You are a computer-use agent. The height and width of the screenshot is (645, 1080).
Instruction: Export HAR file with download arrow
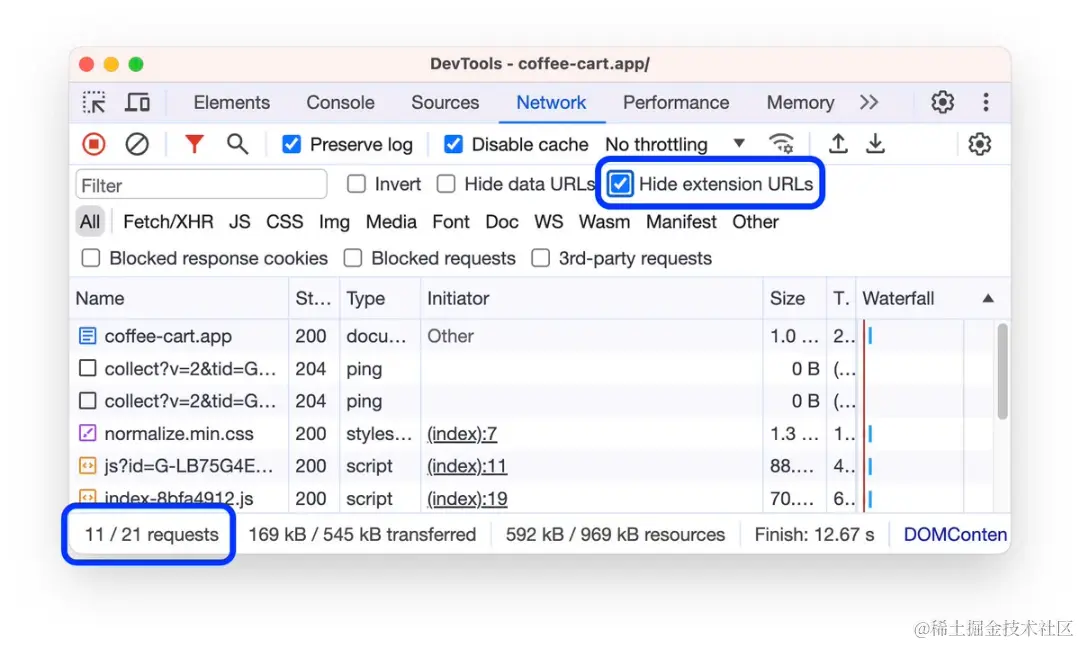[875, 143]
